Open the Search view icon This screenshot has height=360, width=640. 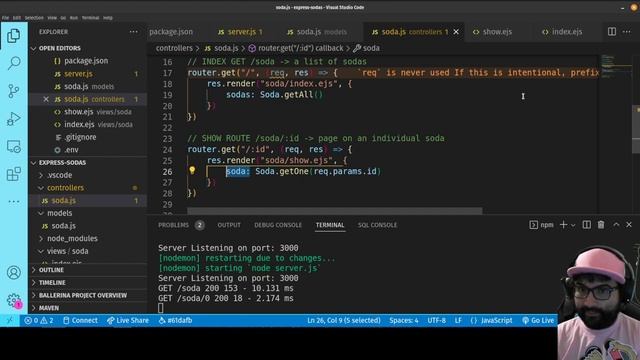[x=13, y=63]
